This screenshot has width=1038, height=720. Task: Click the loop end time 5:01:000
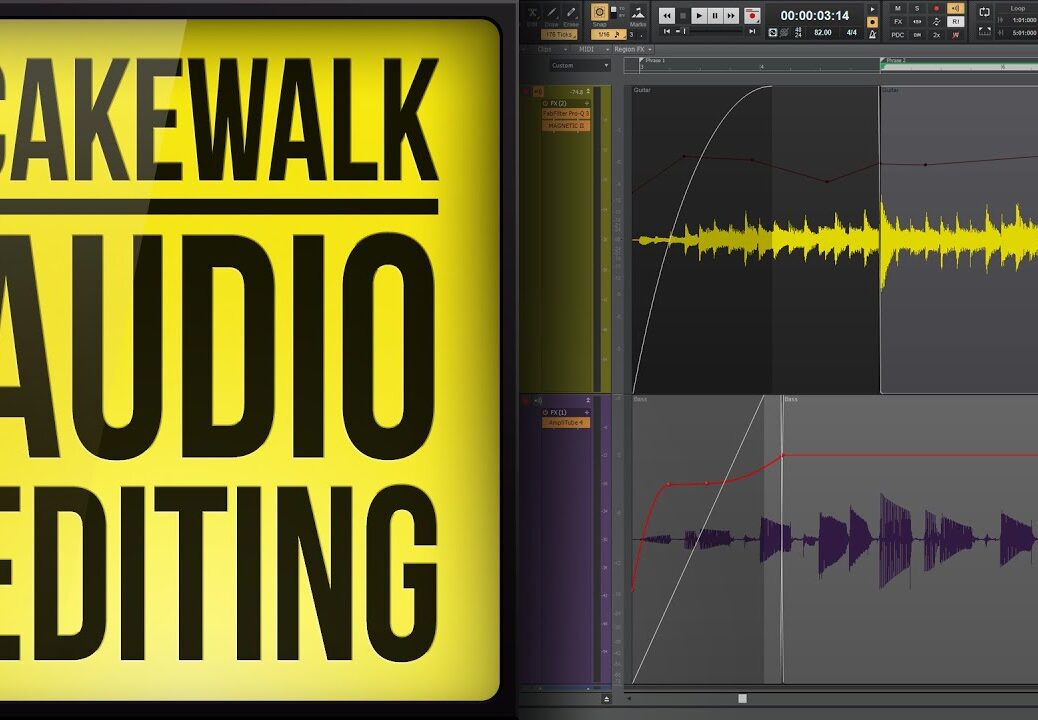click(x=1025, y=32)
